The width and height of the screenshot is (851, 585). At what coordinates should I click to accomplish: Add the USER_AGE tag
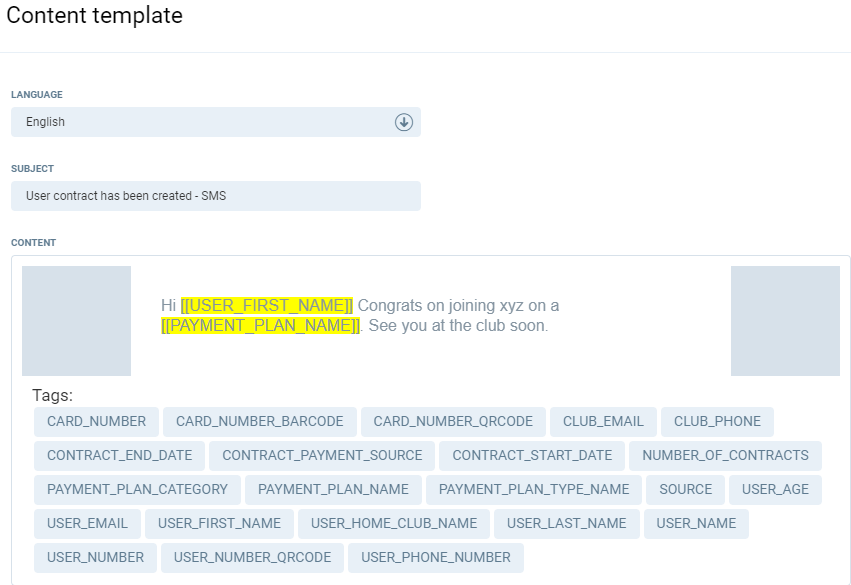click(775, 490)
